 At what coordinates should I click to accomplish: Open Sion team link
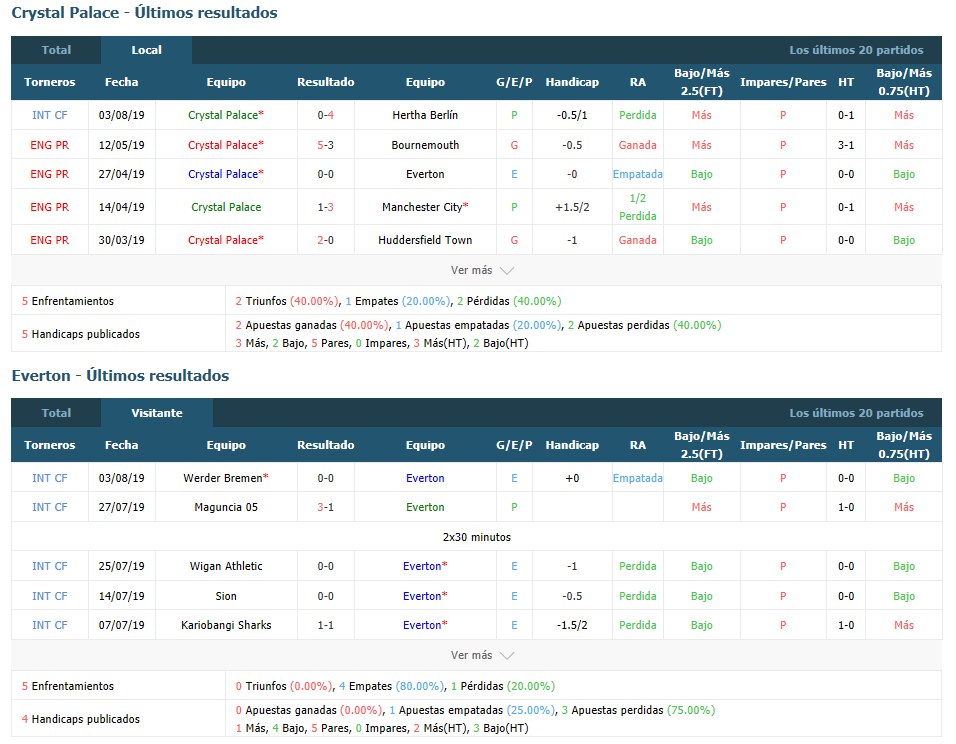[x=226, y=596]
